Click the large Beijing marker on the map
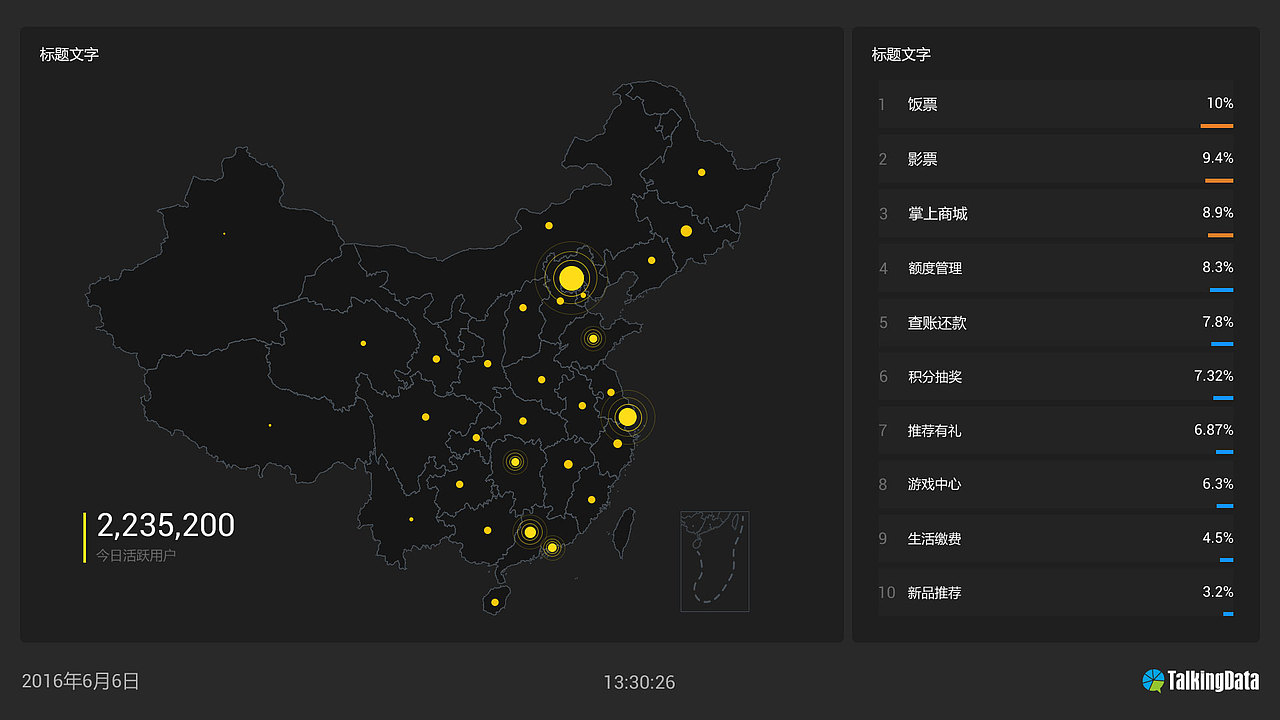 coord(570,277)
